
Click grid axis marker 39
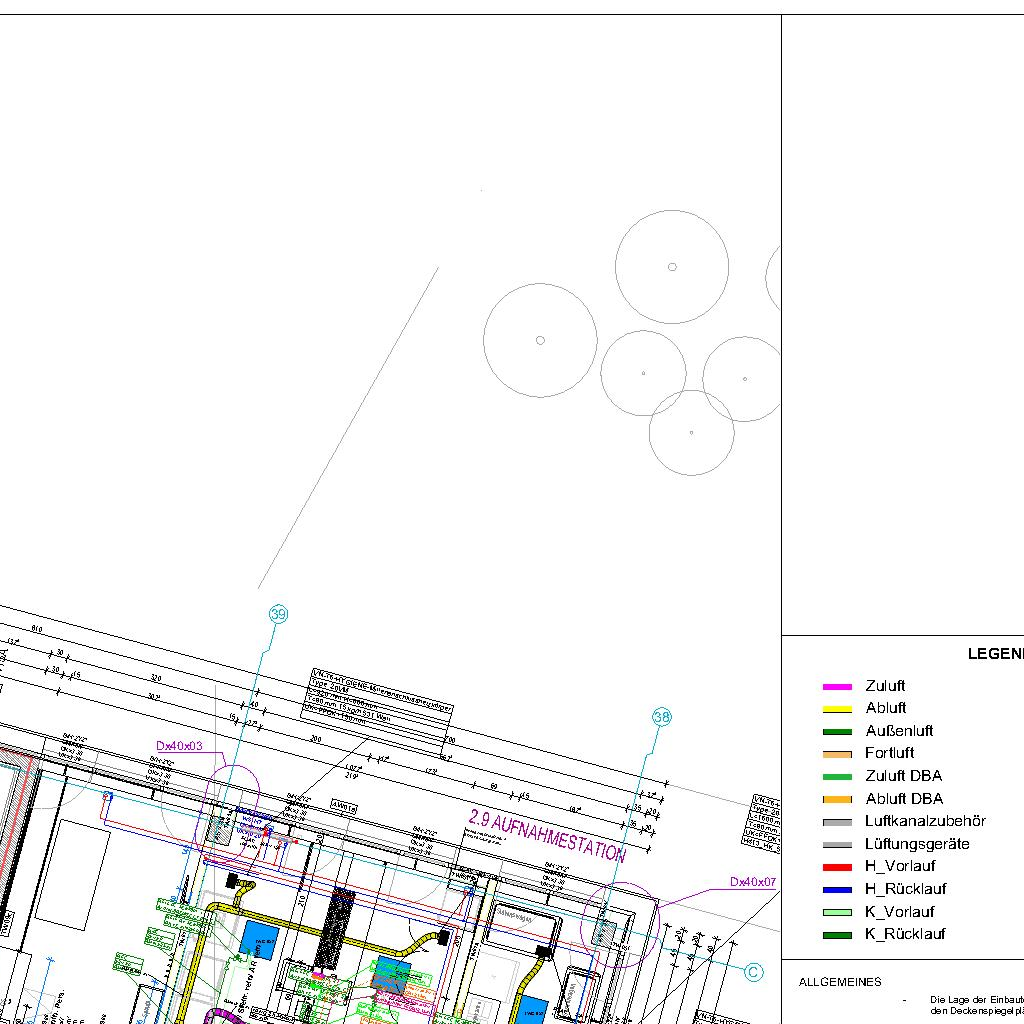click(x=279, y=614)
